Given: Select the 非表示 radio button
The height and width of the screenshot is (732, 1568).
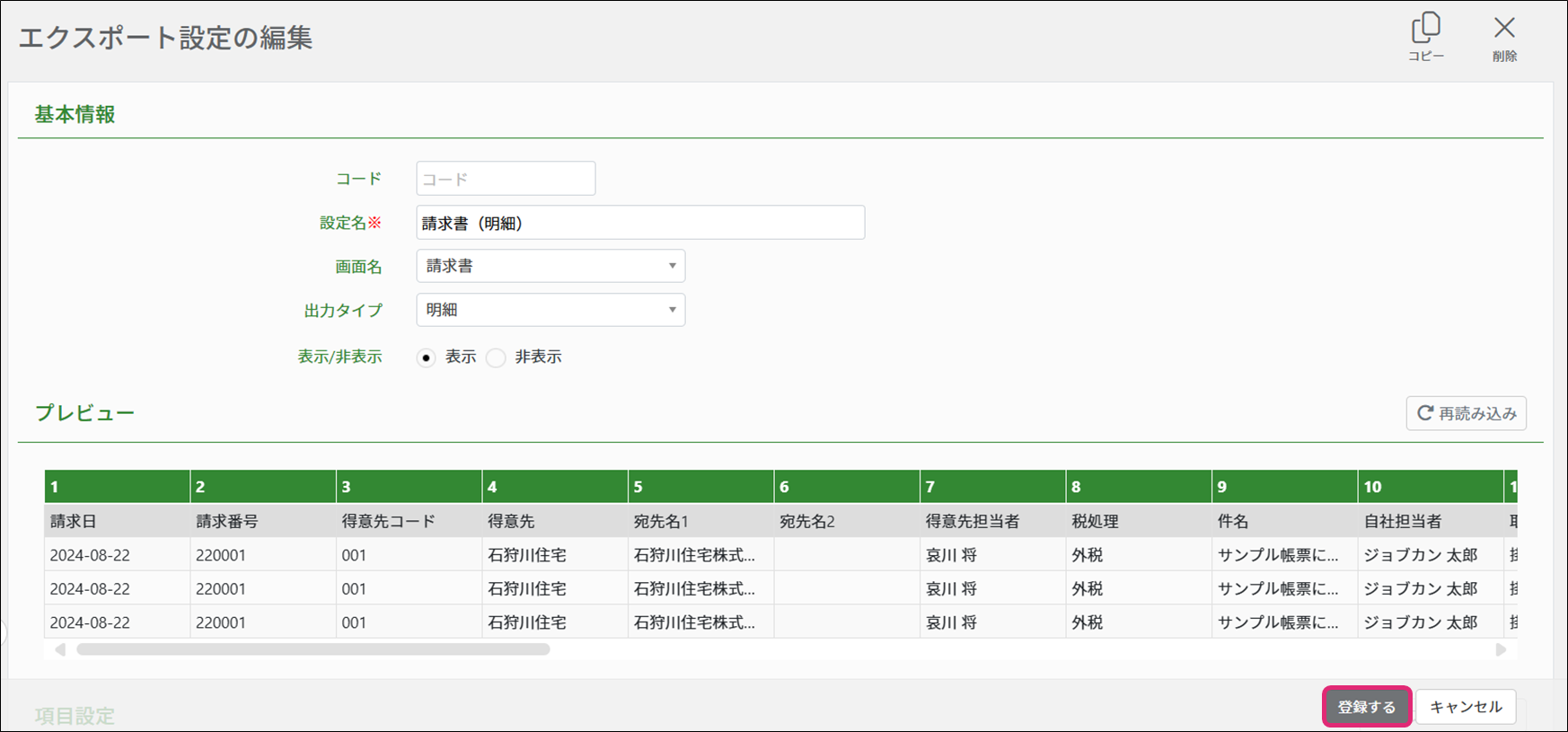Looking at the screenshot, I should (496, 358).
